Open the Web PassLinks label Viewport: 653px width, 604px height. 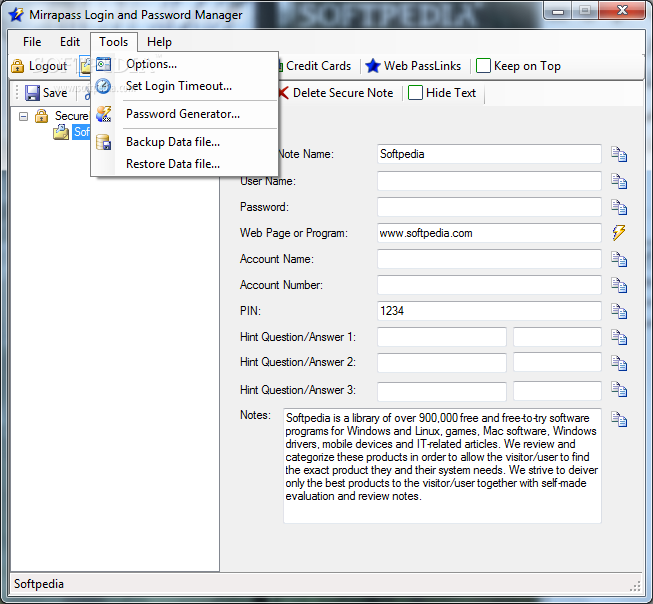point(422,66)
